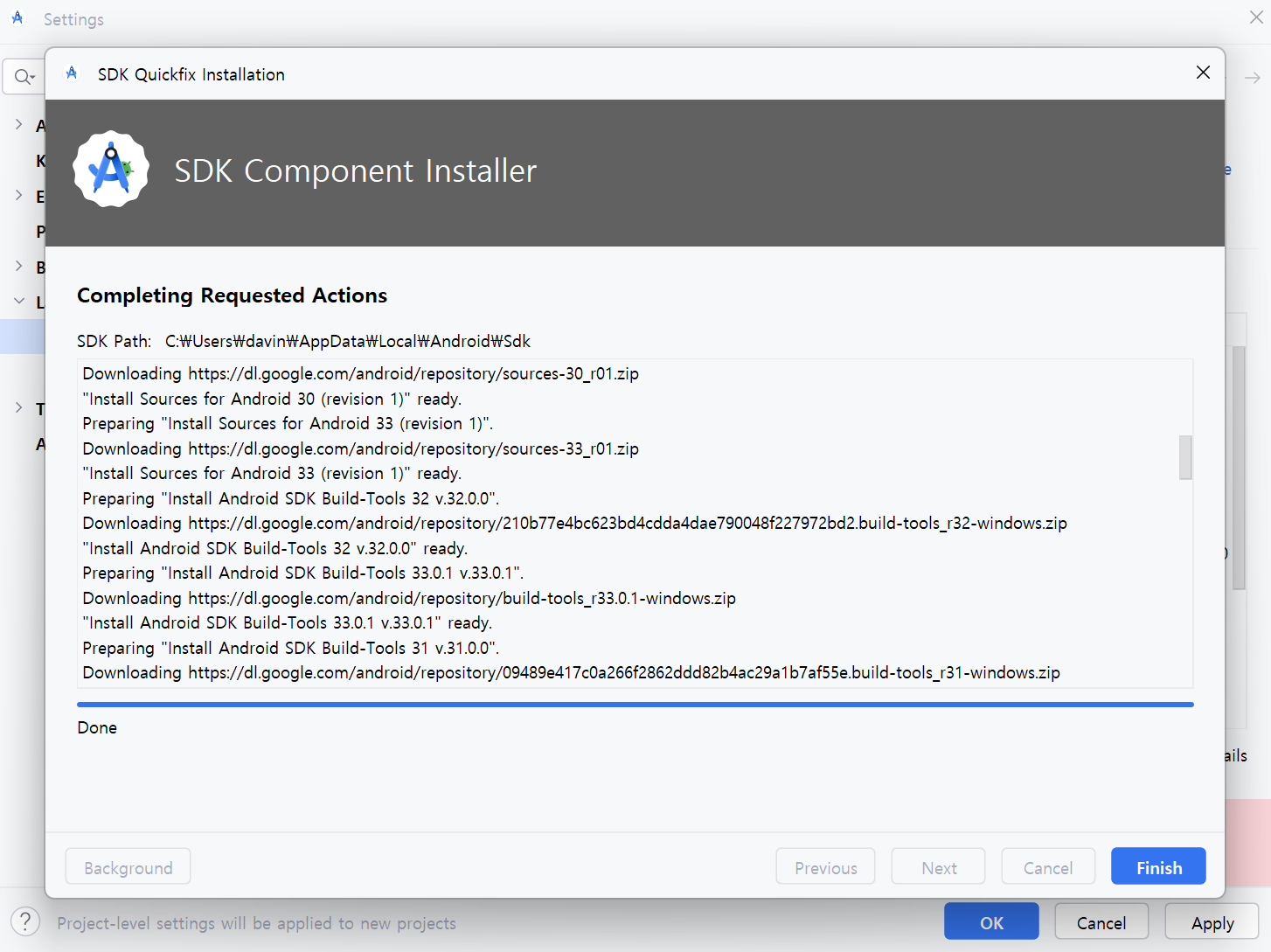Viewport: 1271px width, 952px height.
Task: Click the 'Sources for Android 33' ready line
Action: click(x=272, y=473)
